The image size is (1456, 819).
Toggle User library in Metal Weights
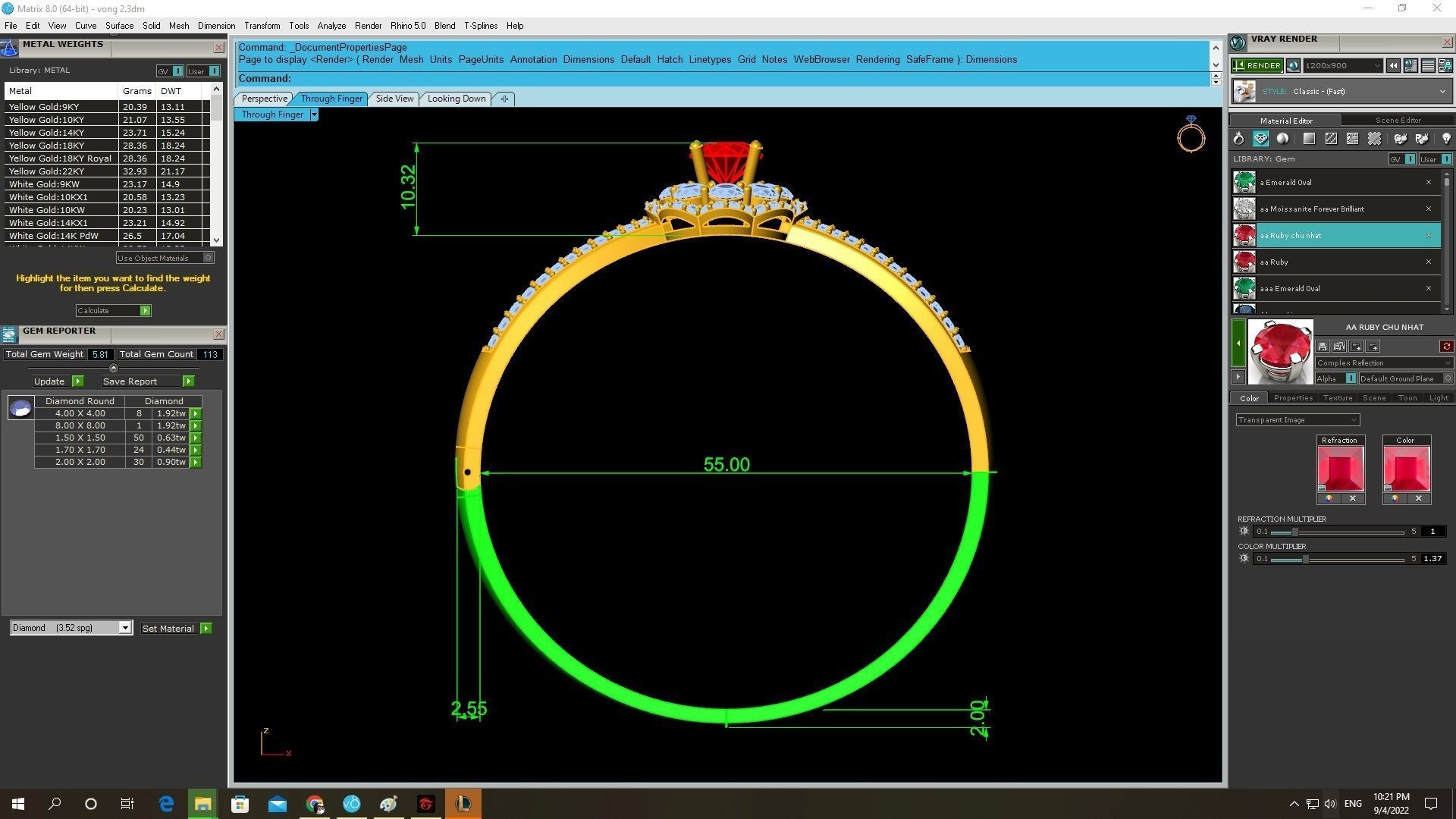[x=204, y=71]
